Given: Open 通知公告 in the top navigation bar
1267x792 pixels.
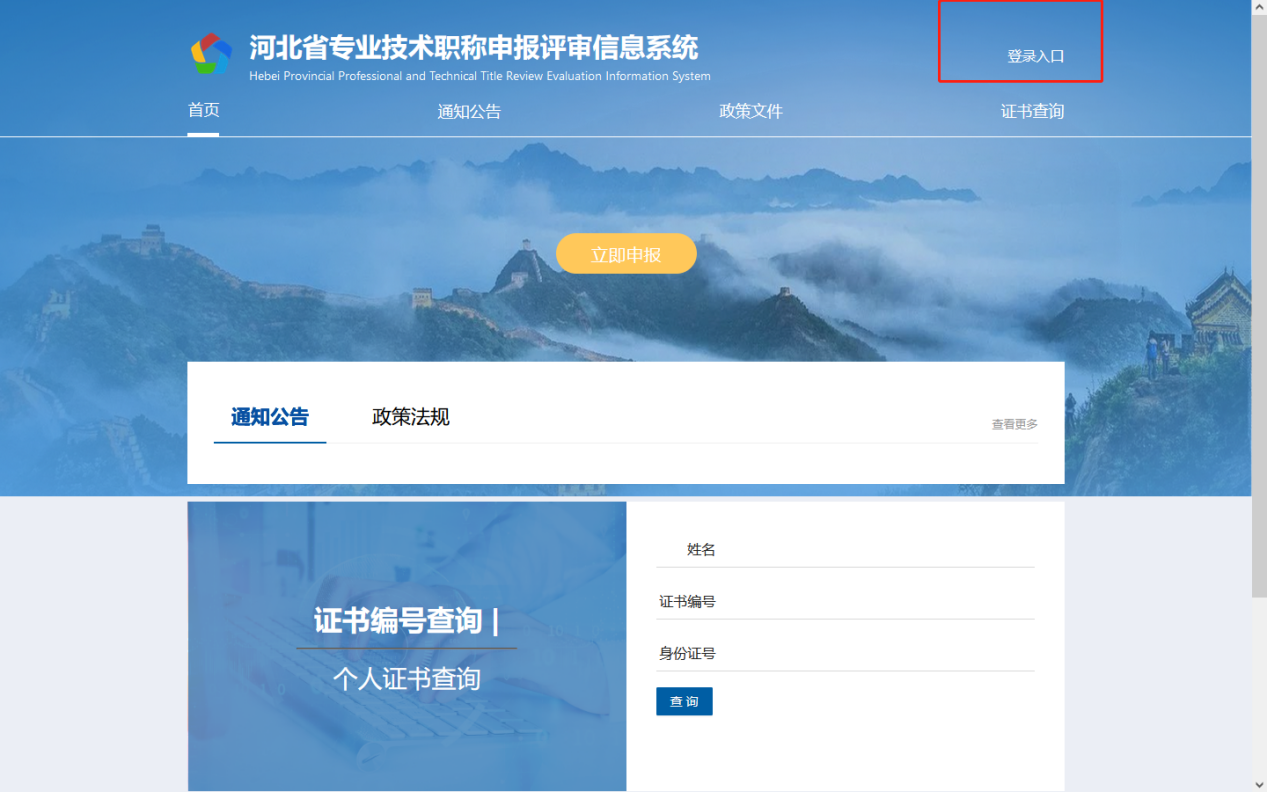Looking at the screenshot, I should [x=469, y=112].
